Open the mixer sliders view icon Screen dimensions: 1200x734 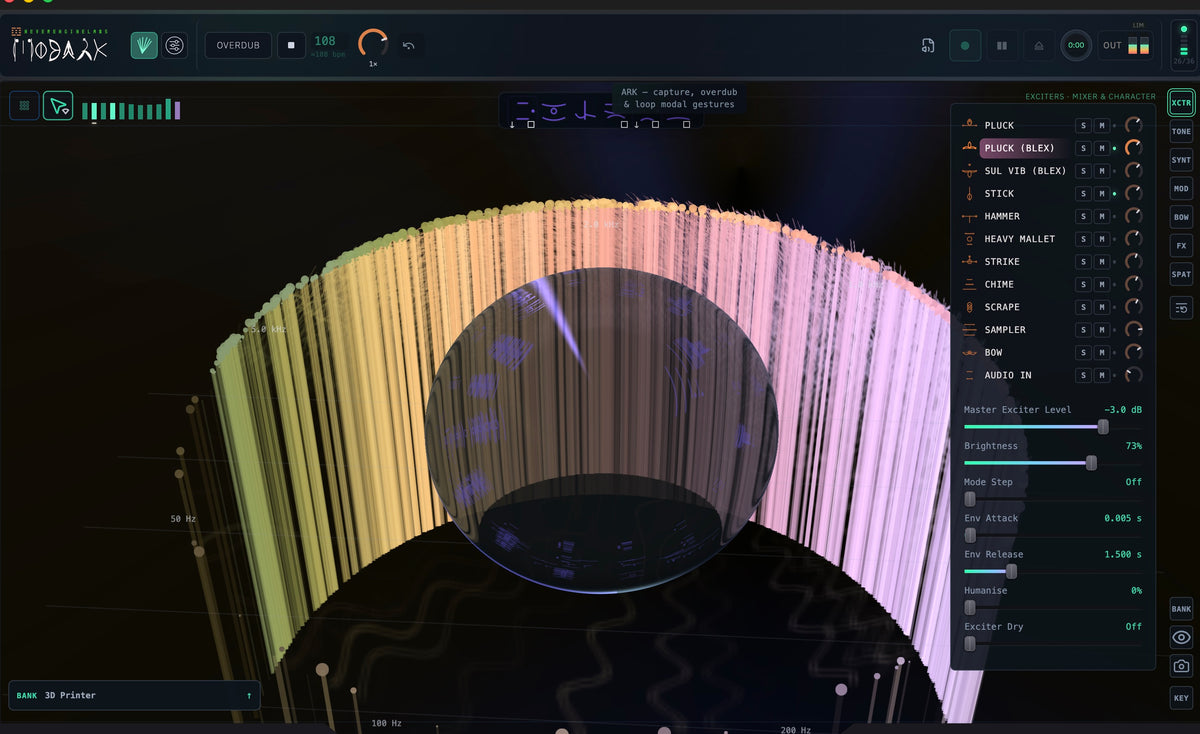(175, 45)
